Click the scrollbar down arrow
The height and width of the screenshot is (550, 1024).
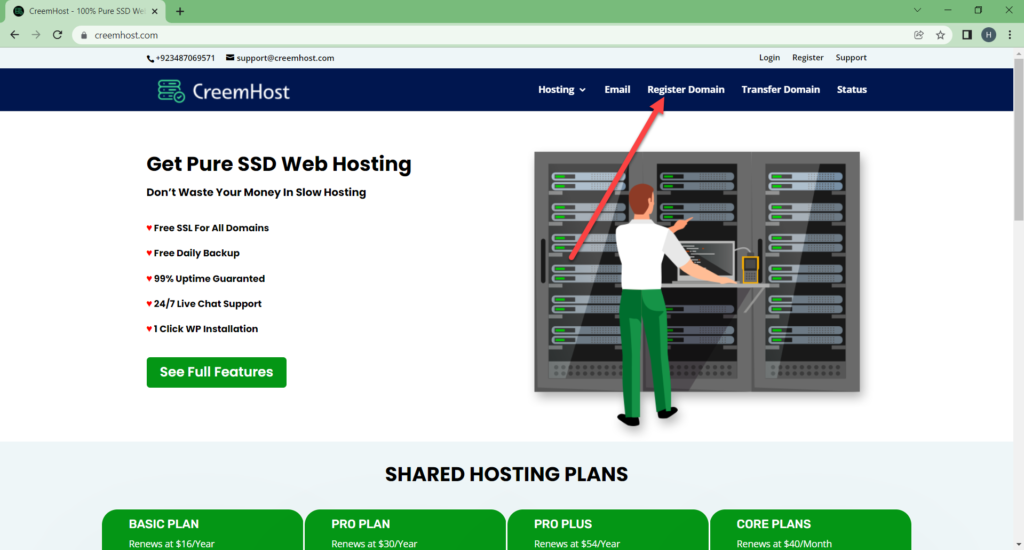click(x=1018, y=545)
